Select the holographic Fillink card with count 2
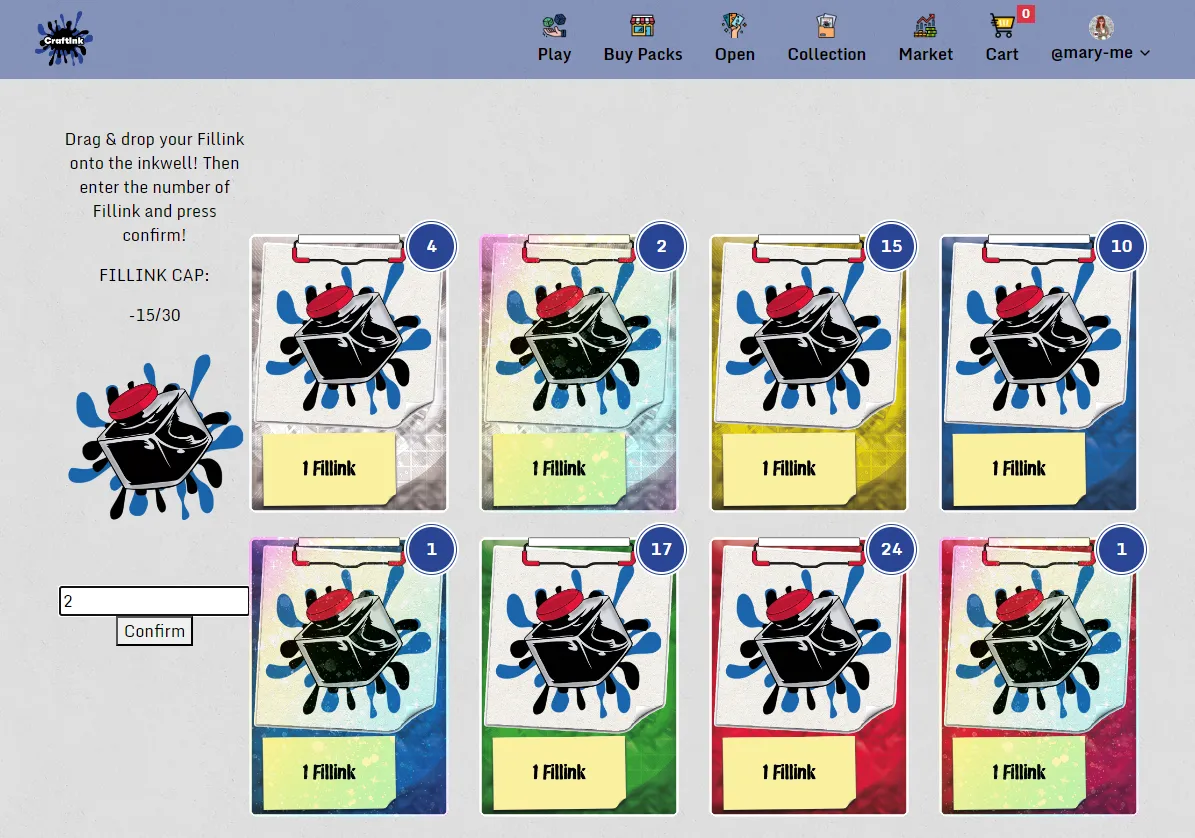The height and width of the screenshot is (838, 1195). (x=579, y=373)
